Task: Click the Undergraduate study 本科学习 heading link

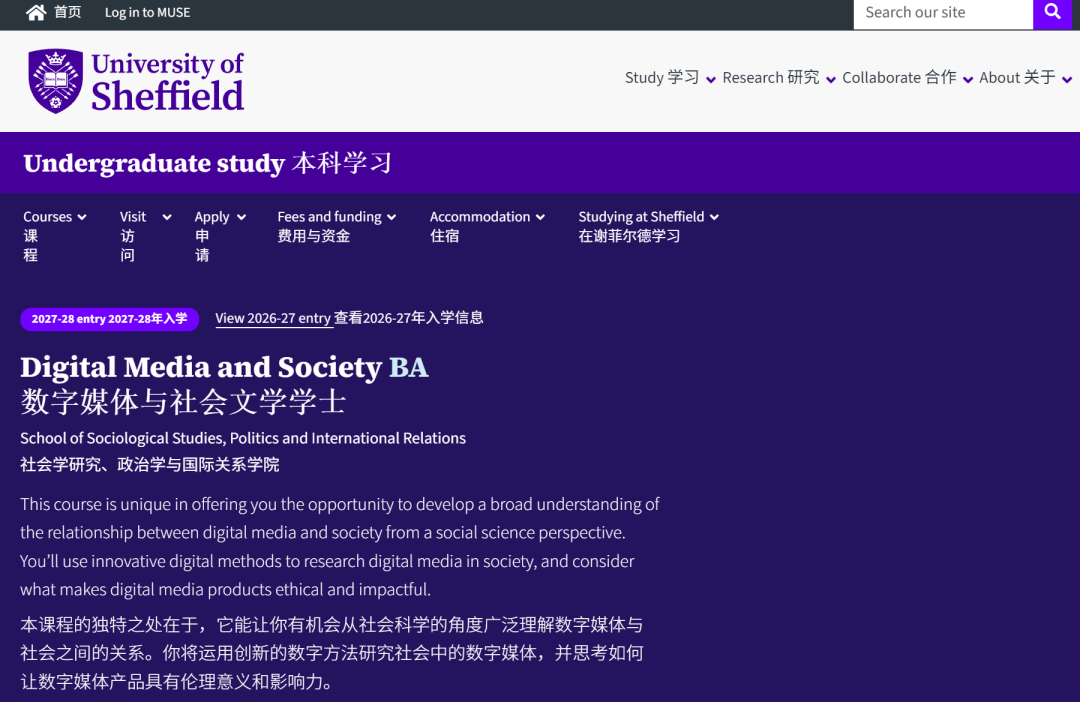Action: [207, 163]
